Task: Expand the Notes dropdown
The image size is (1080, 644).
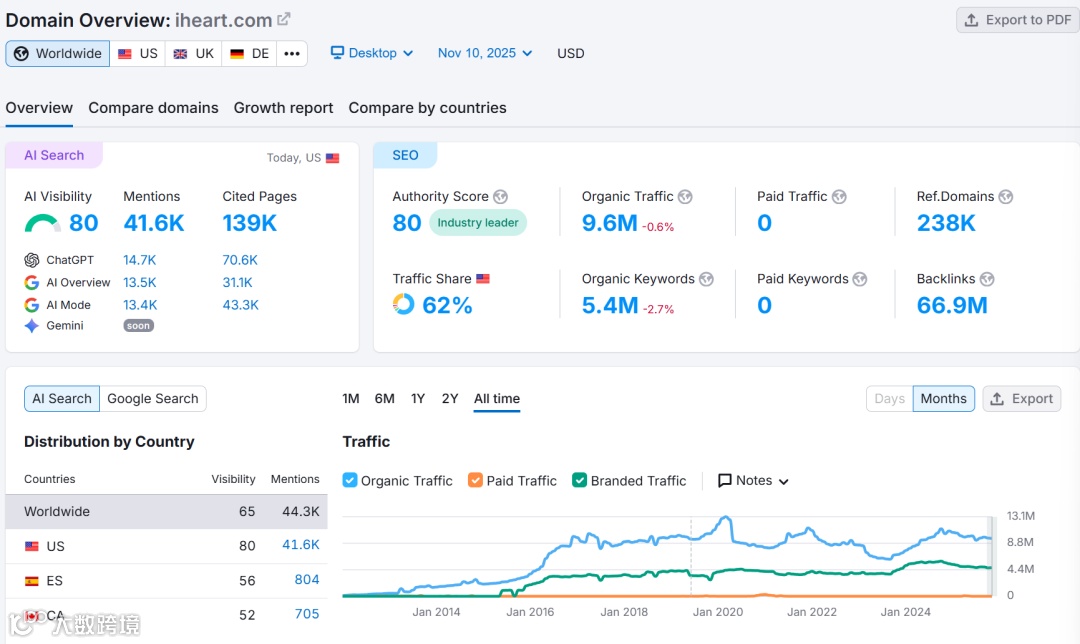Action: pos(754,480)
